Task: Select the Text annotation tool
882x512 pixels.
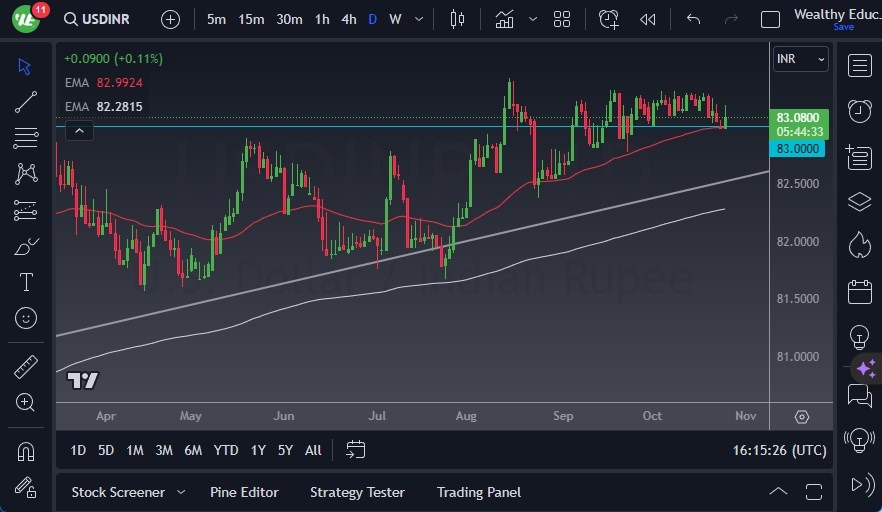Action: click(26, 282)
